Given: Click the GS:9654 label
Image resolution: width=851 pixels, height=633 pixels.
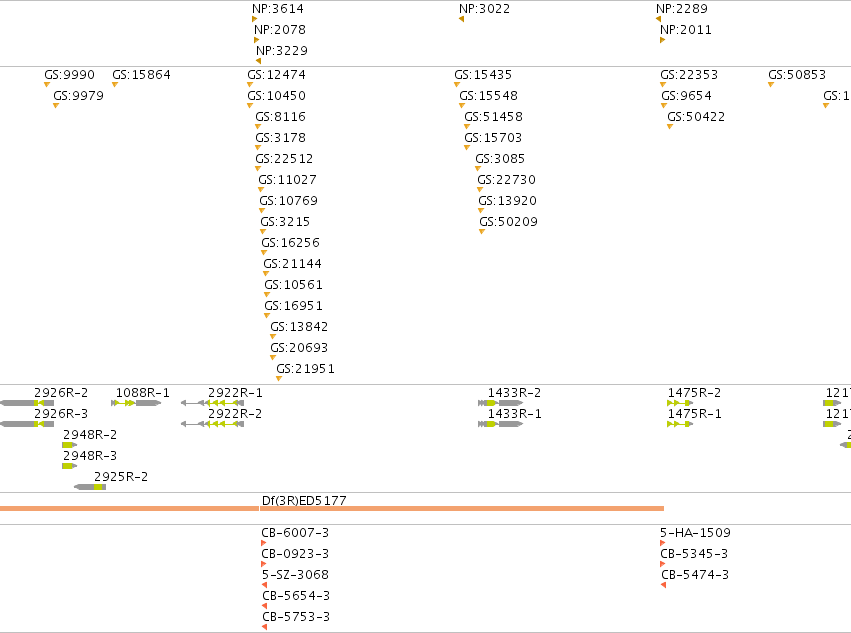Looking at the screenshot, I should tap(687, 96).
